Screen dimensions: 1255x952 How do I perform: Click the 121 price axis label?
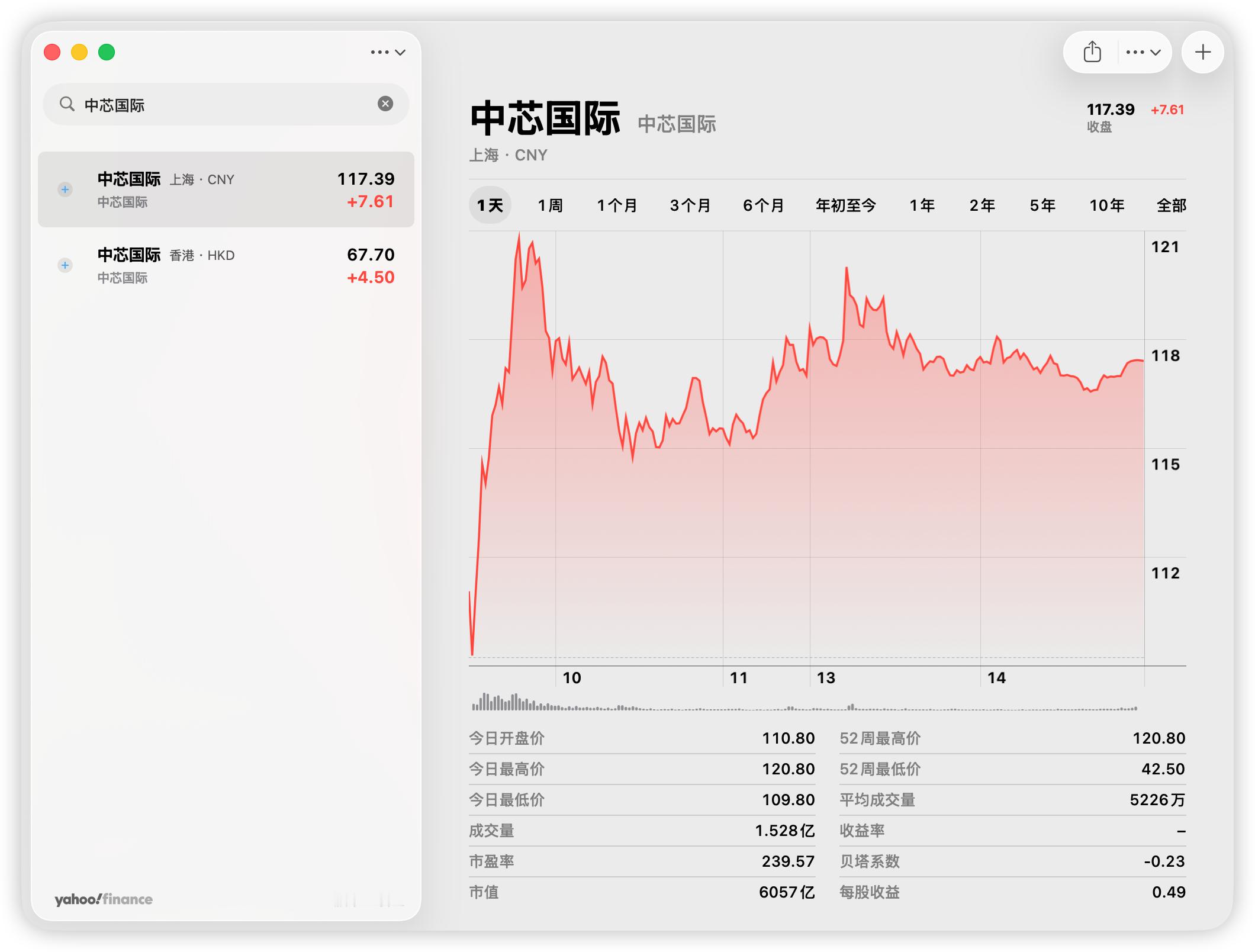coord(1165,247)
